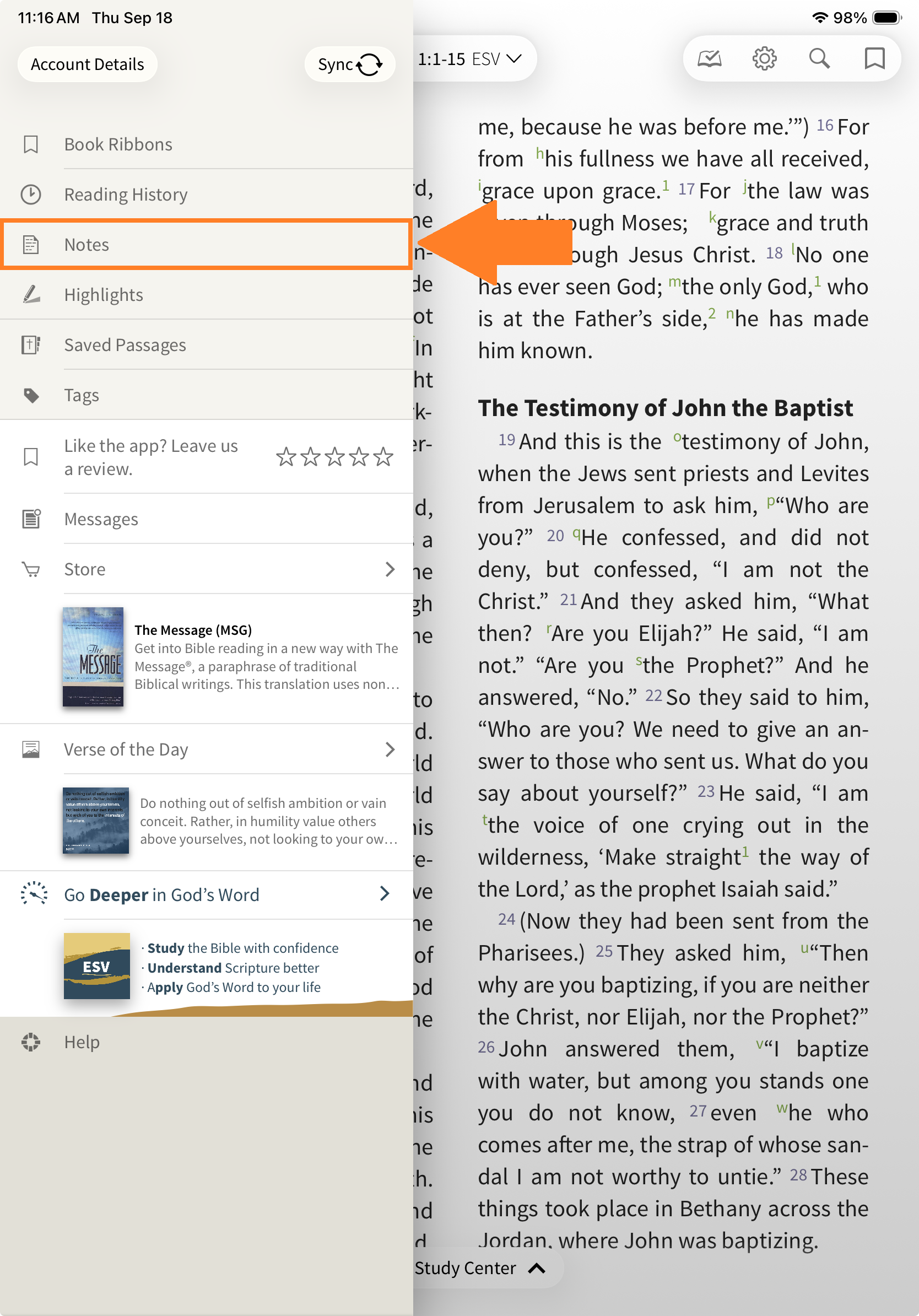Open Messages in the sidebar
Image resolution: width=919 pixels, height=1316 pixels.
101,519
